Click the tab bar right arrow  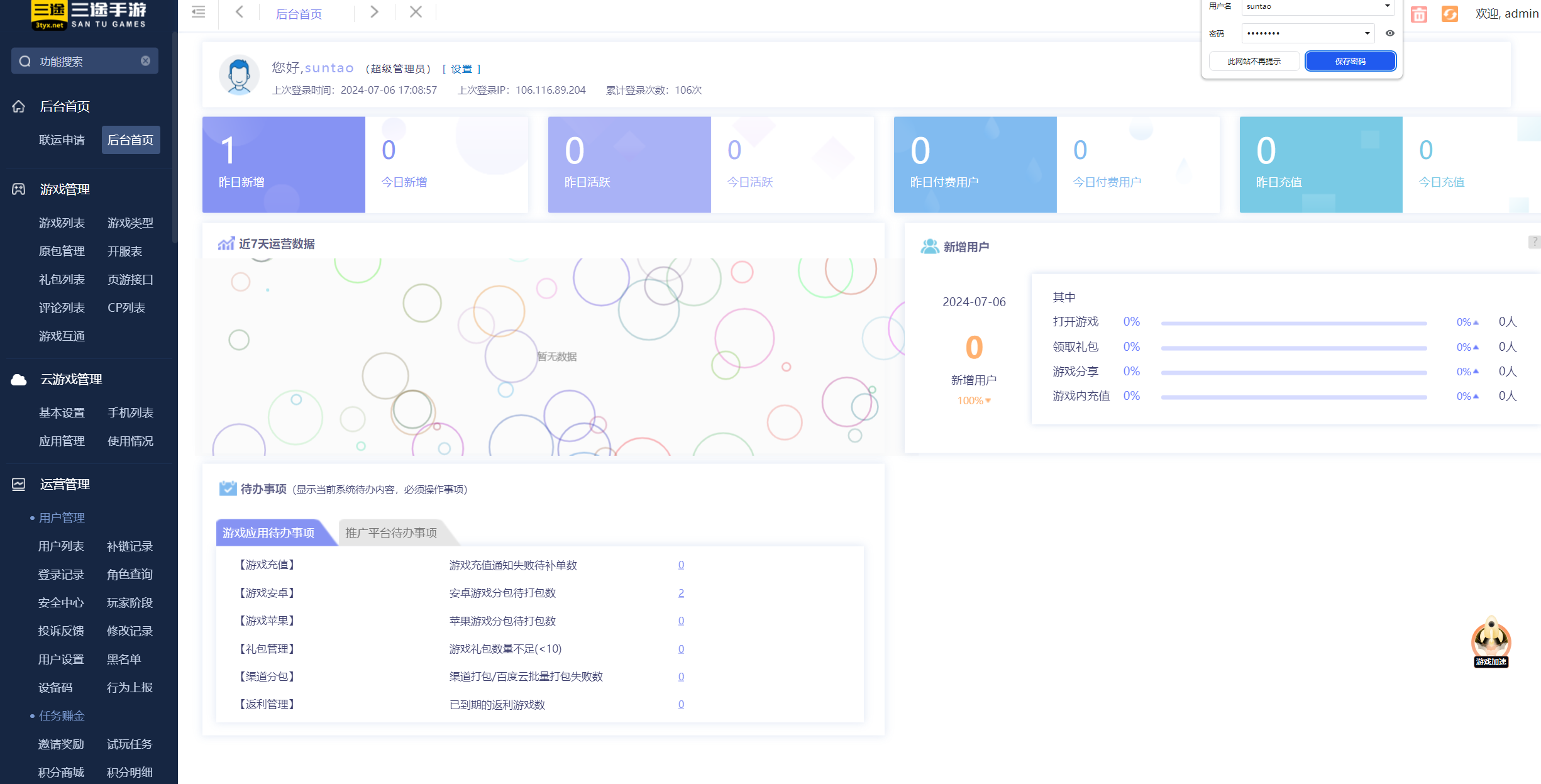(374, 12)
